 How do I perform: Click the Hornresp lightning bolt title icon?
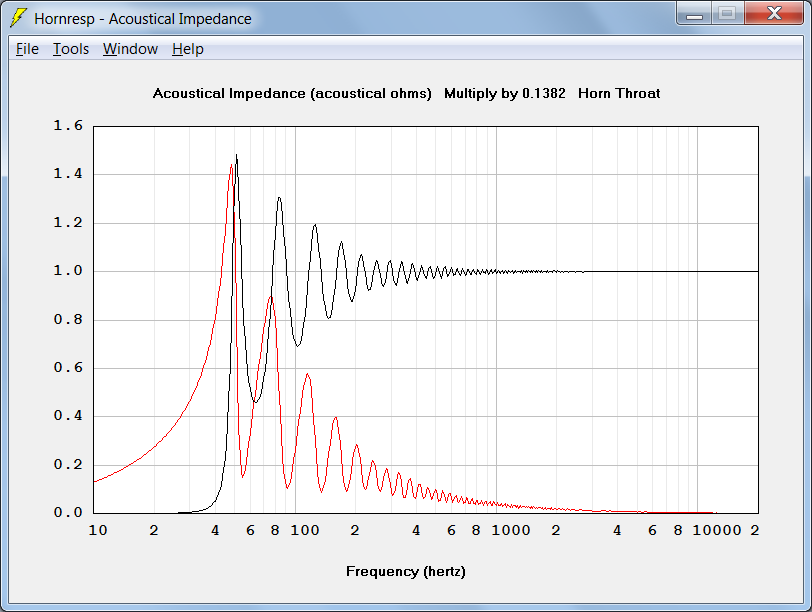click(18, 18)
